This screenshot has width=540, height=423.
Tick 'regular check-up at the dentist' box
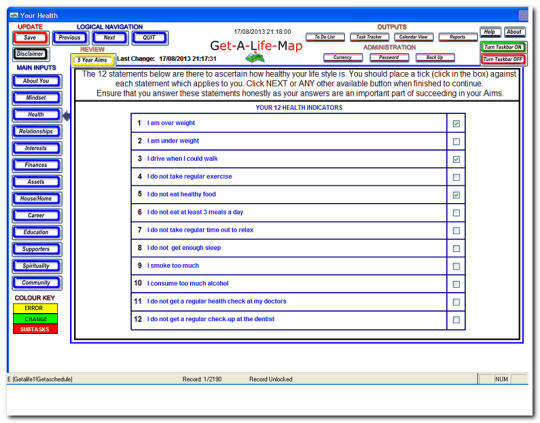click(456, 320)
